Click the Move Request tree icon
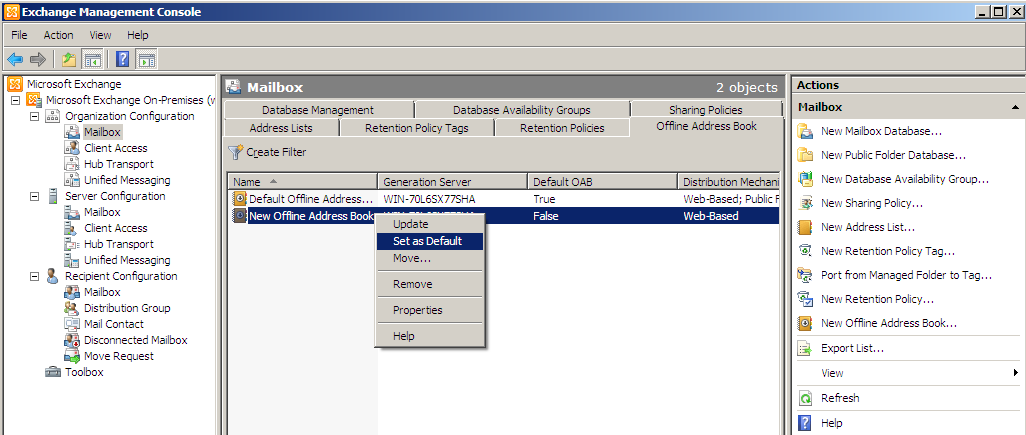1026x435 pixels. 72,357
